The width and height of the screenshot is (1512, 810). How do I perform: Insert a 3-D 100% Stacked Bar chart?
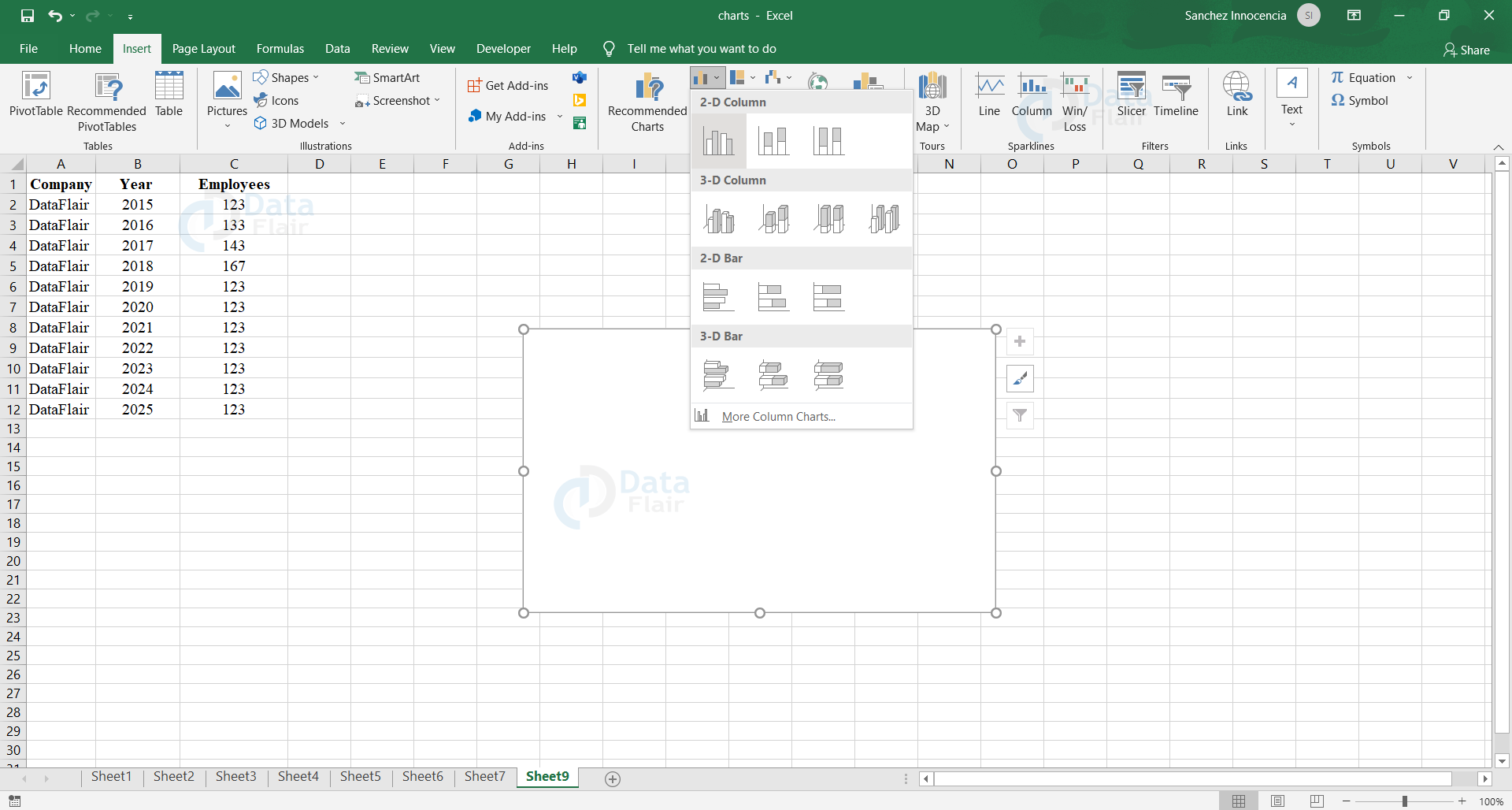tap(828, 375)
